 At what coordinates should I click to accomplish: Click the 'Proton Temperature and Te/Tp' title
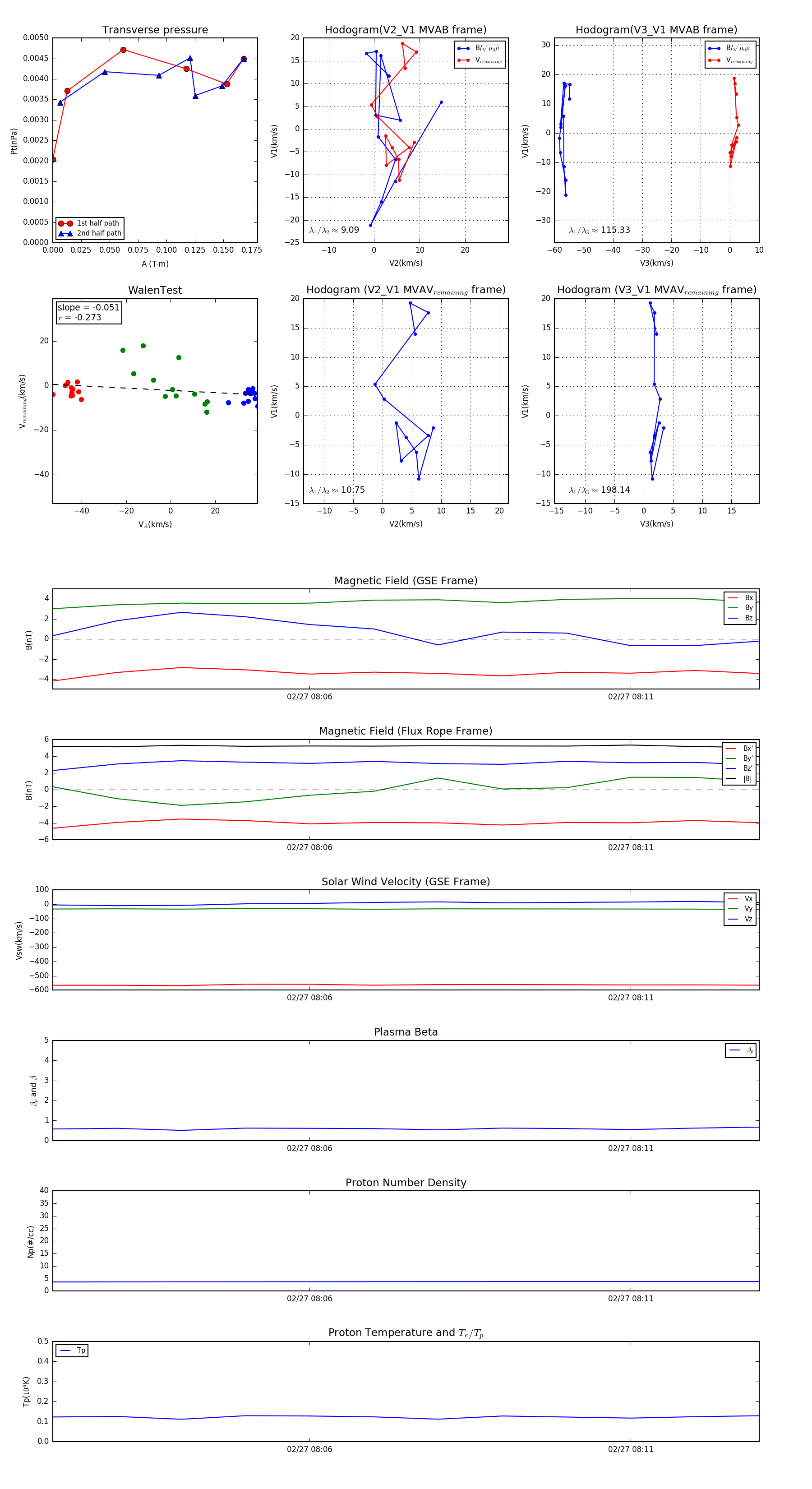click(406, 1333)
